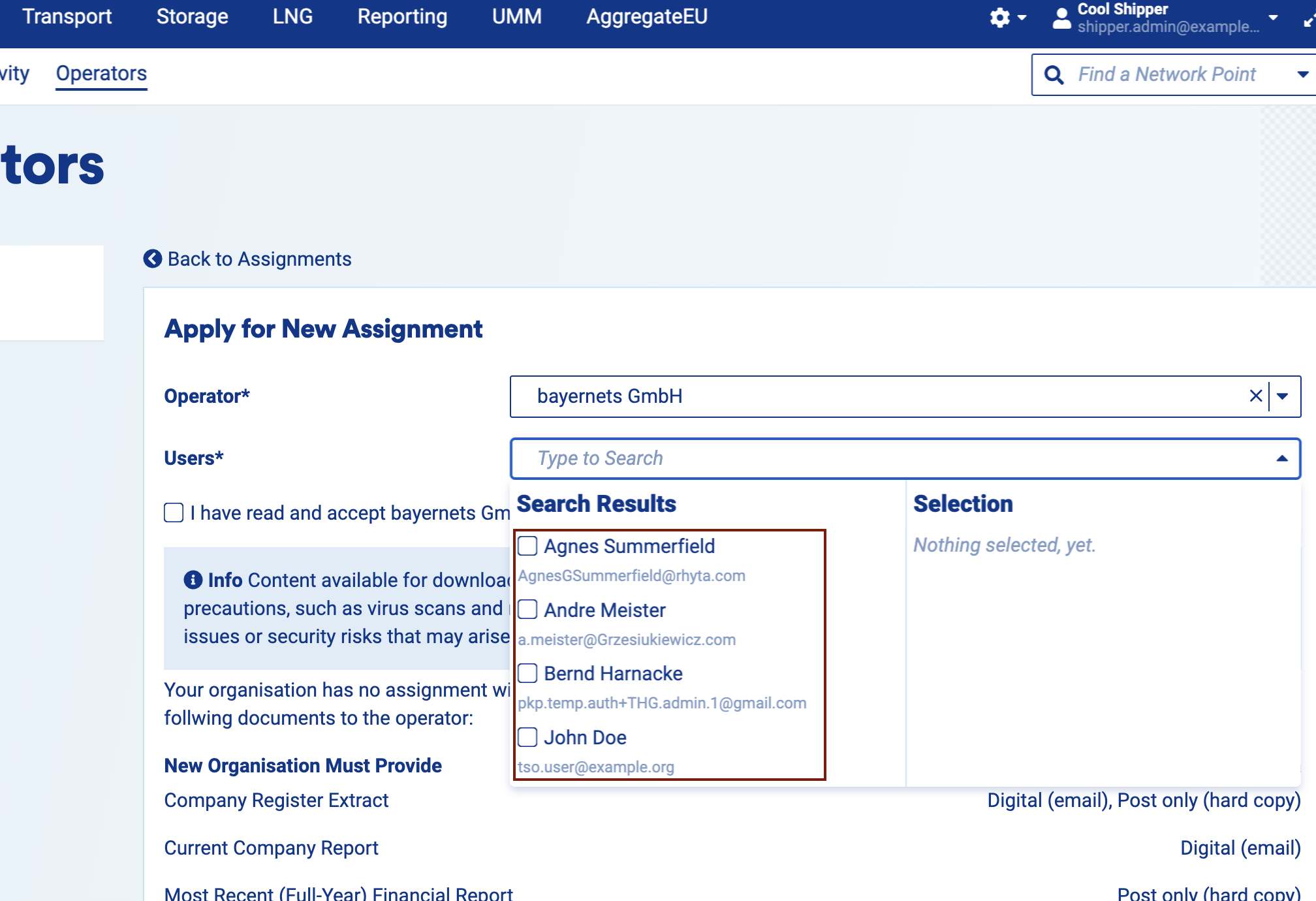Viewport: 1316px width, 901px height.
Task: Accept bayernets terms checkbox
Action: pyautogui.click(x=174, y=513)
